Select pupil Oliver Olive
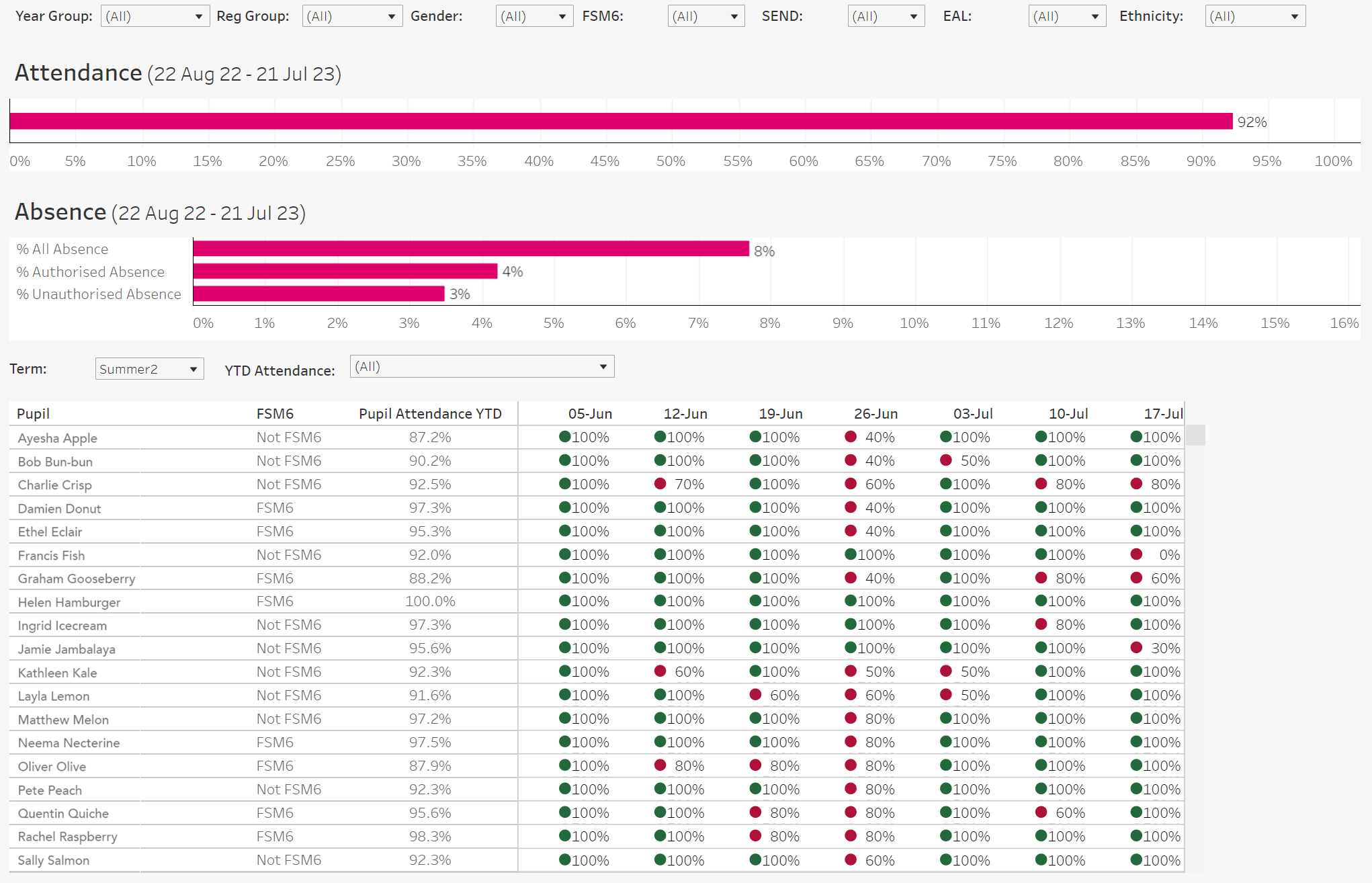This screenshot has width=1372, height=883. tap(52, 766)
